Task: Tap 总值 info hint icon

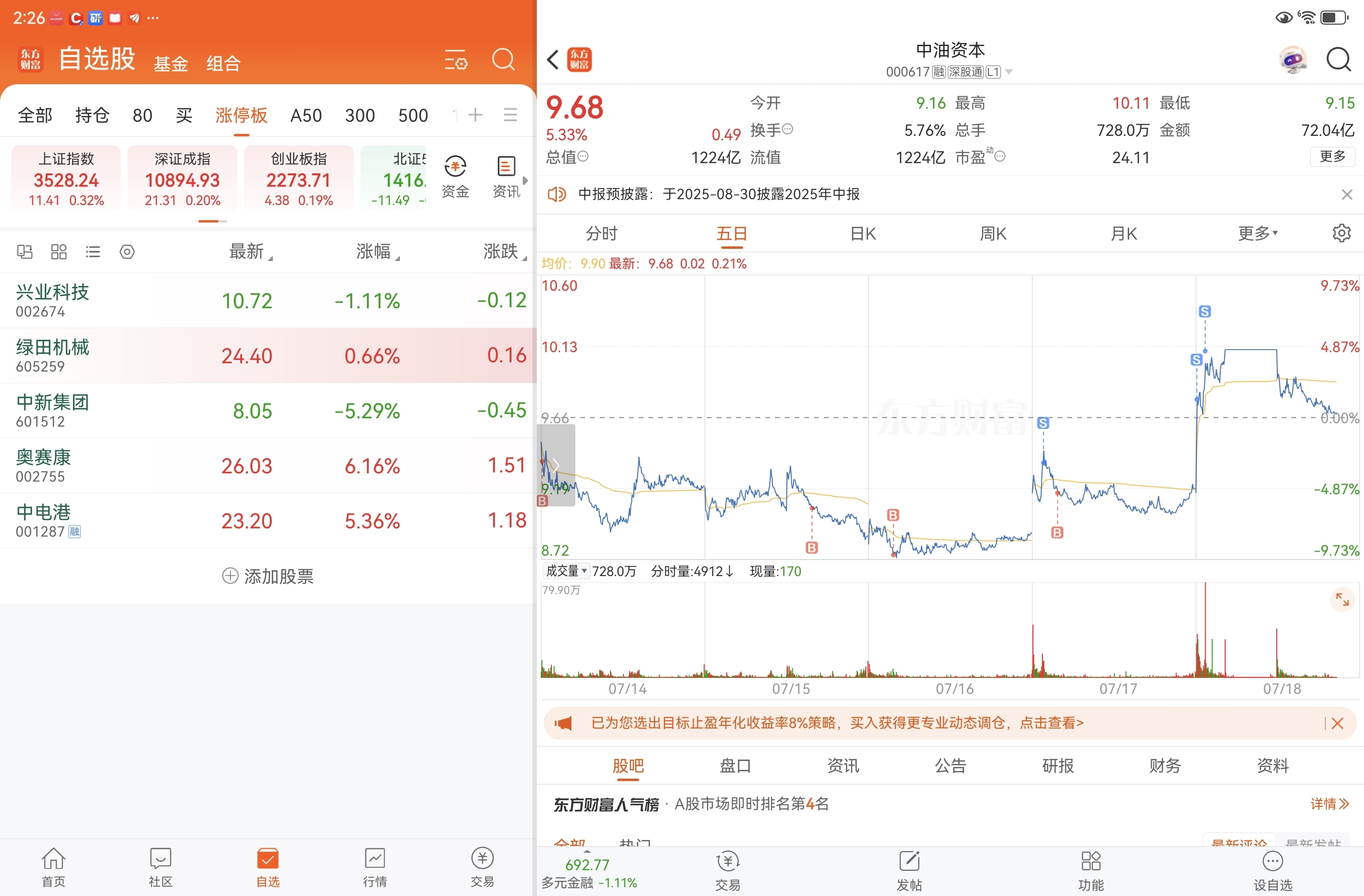Action: [583, 156]
